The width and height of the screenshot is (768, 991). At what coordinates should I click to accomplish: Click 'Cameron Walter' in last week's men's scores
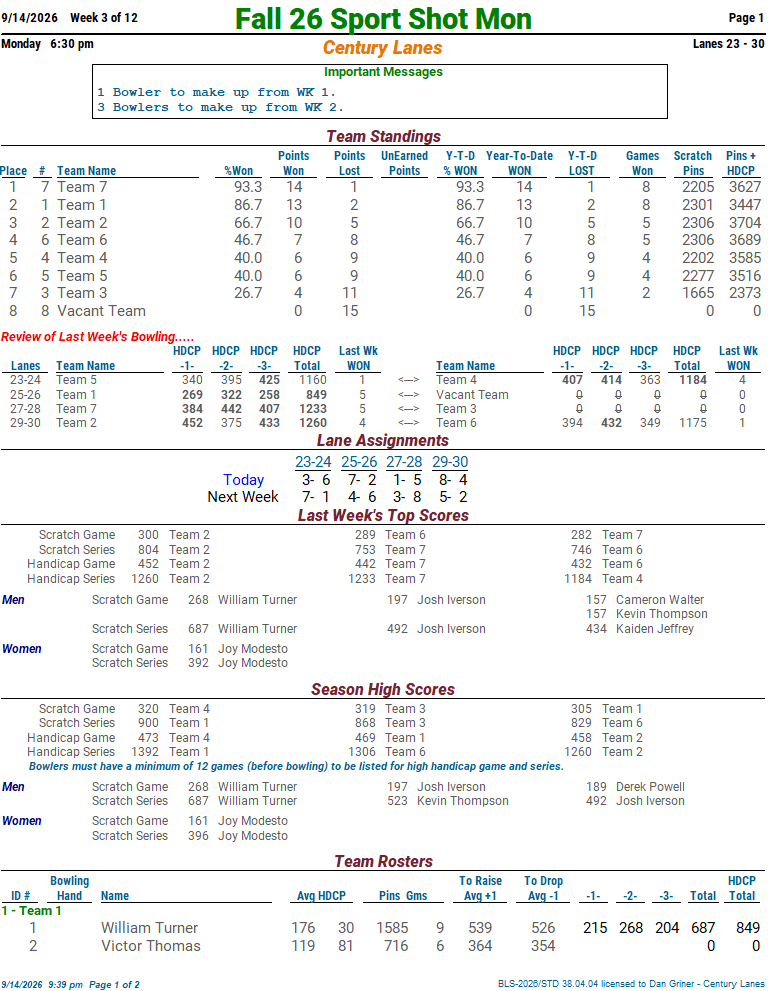point(660,600)
